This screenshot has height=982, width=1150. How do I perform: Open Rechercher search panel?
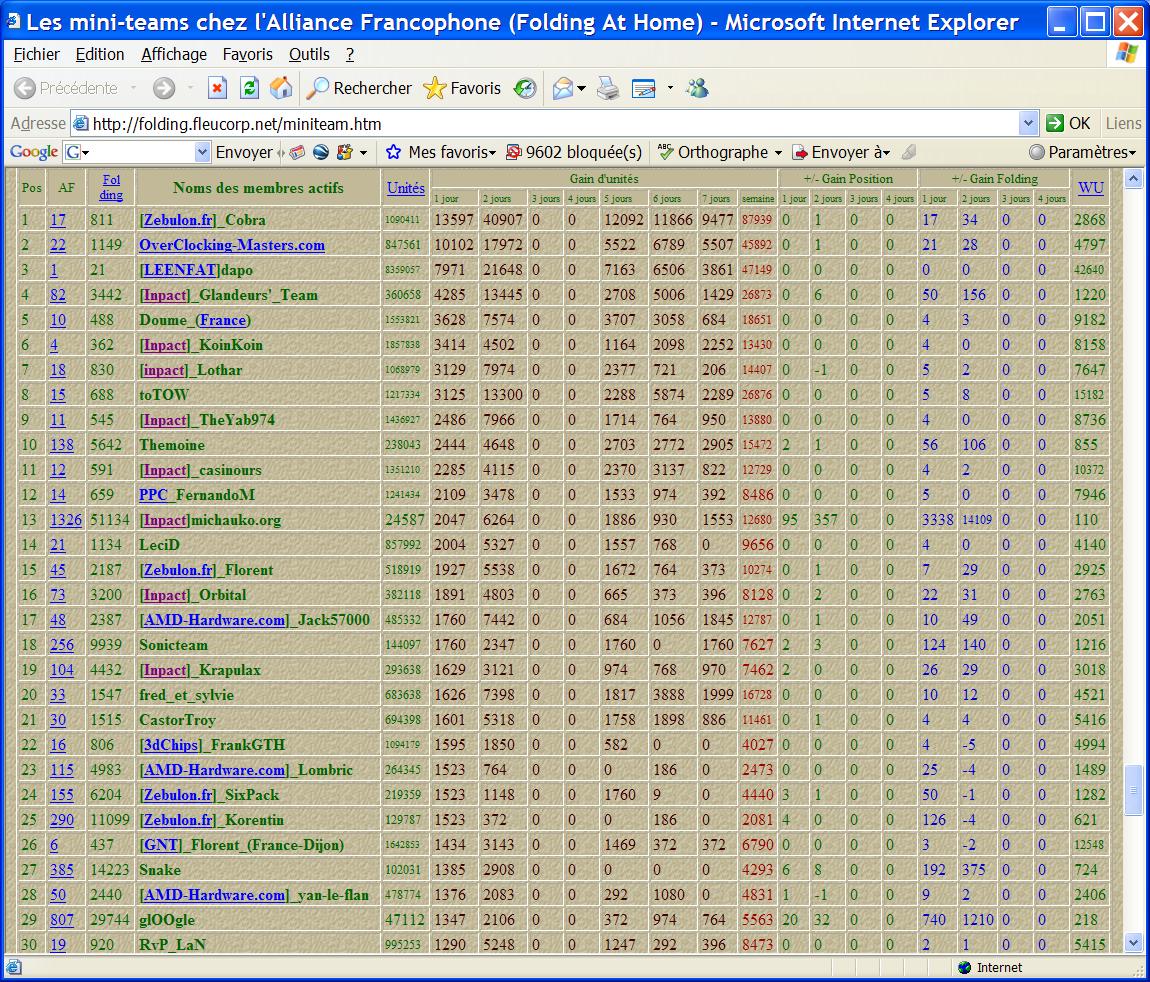click(x=359, y=88)
